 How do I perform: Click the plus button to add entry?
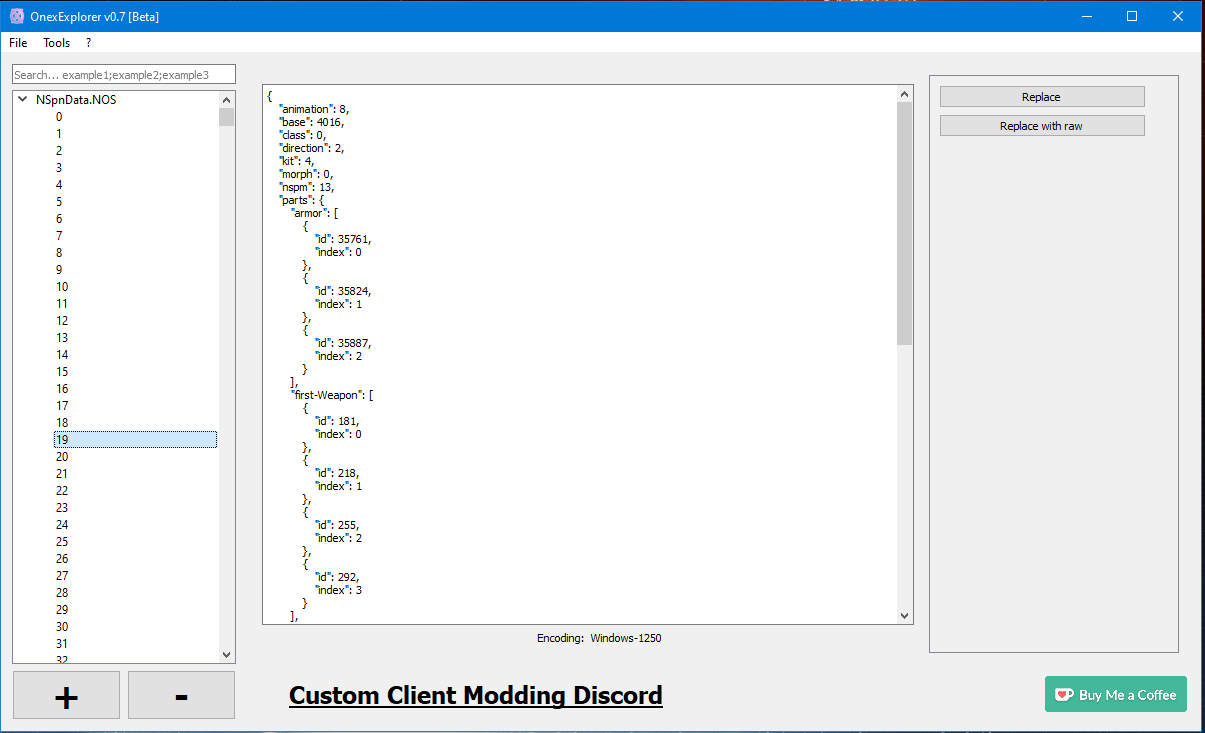[66, 695]
